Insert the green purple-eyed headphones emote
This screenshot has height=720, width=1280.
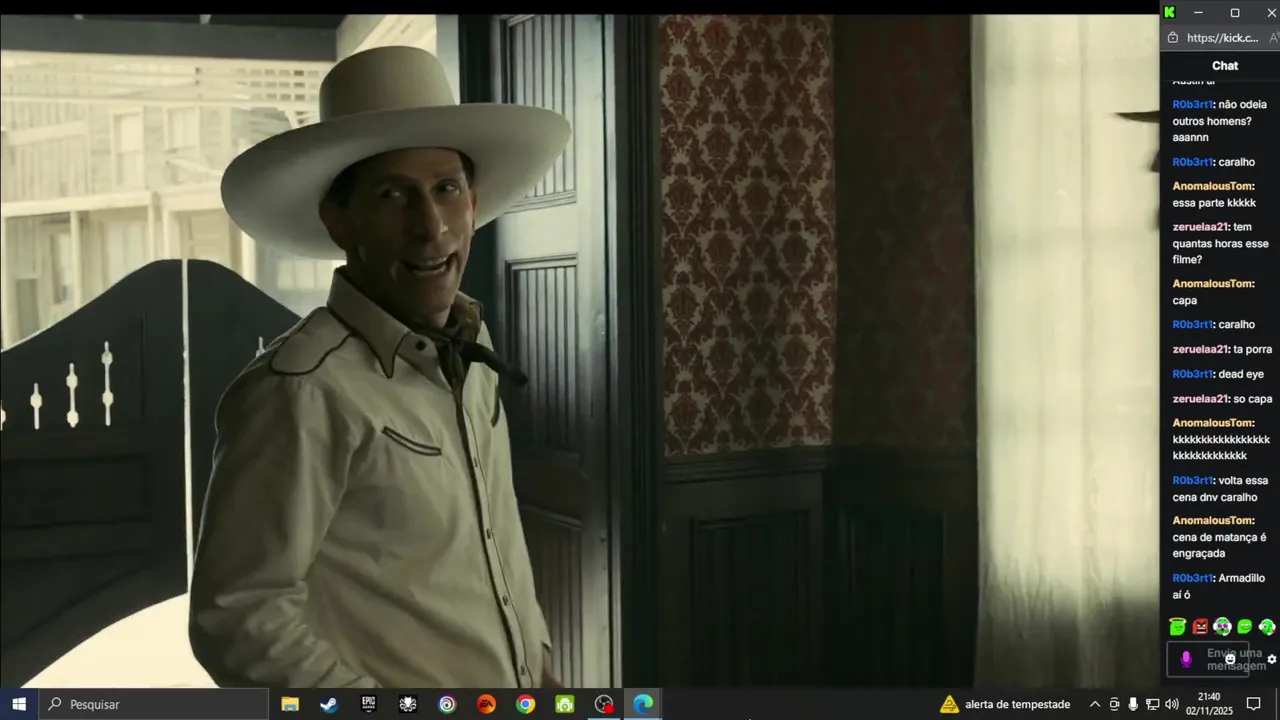click(1222, 627)
